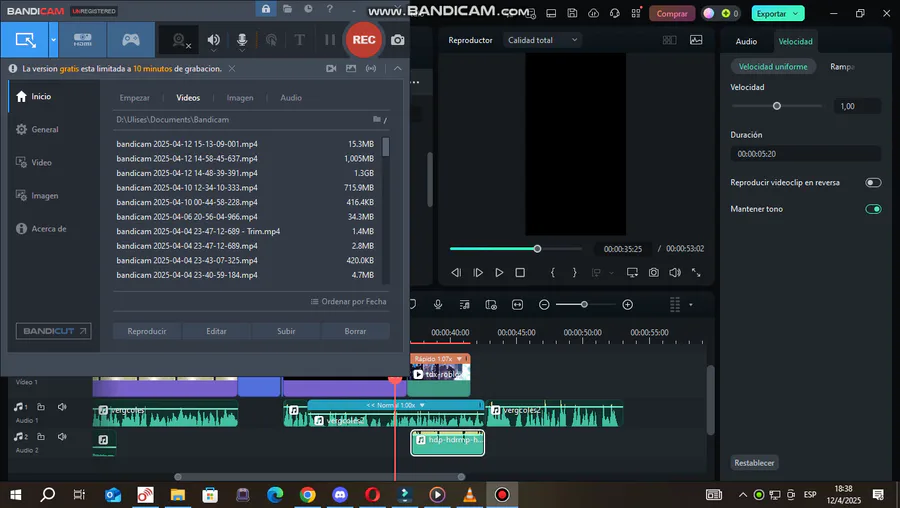
Task: Click the image scope icon above Filmora preview
Action: tap(696, 40)
